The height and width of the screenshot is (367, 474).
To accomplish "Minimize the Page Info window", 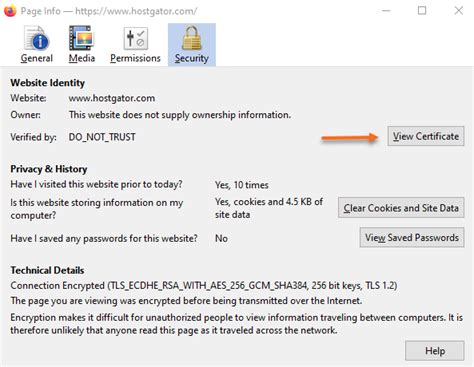I will (x=386, y=11).
